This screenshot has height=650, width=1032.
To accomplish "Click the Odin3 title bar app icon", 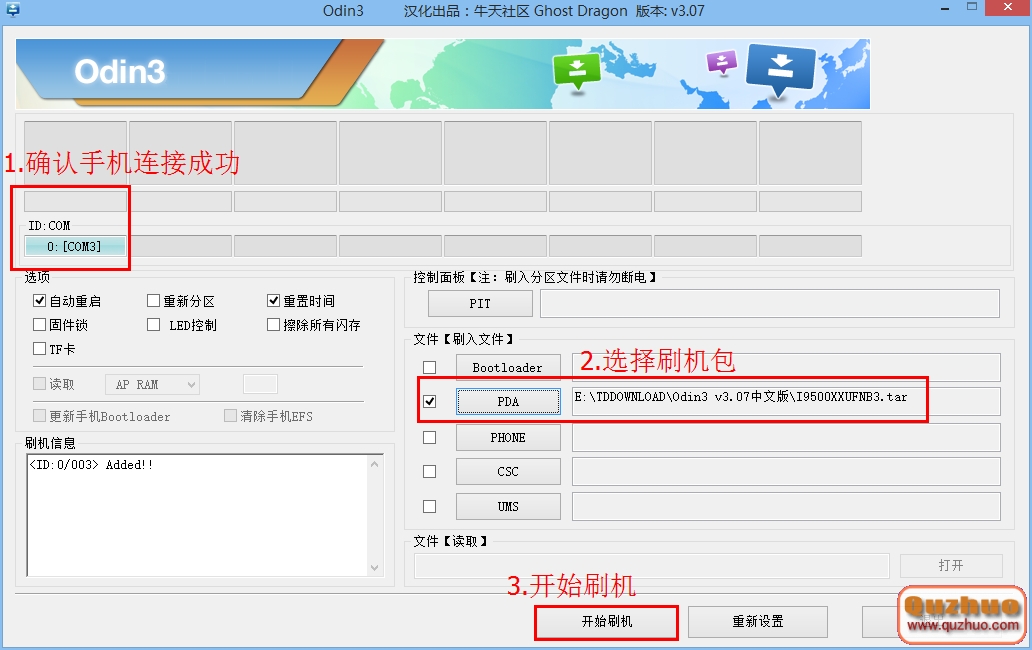I will click(13, 9).
